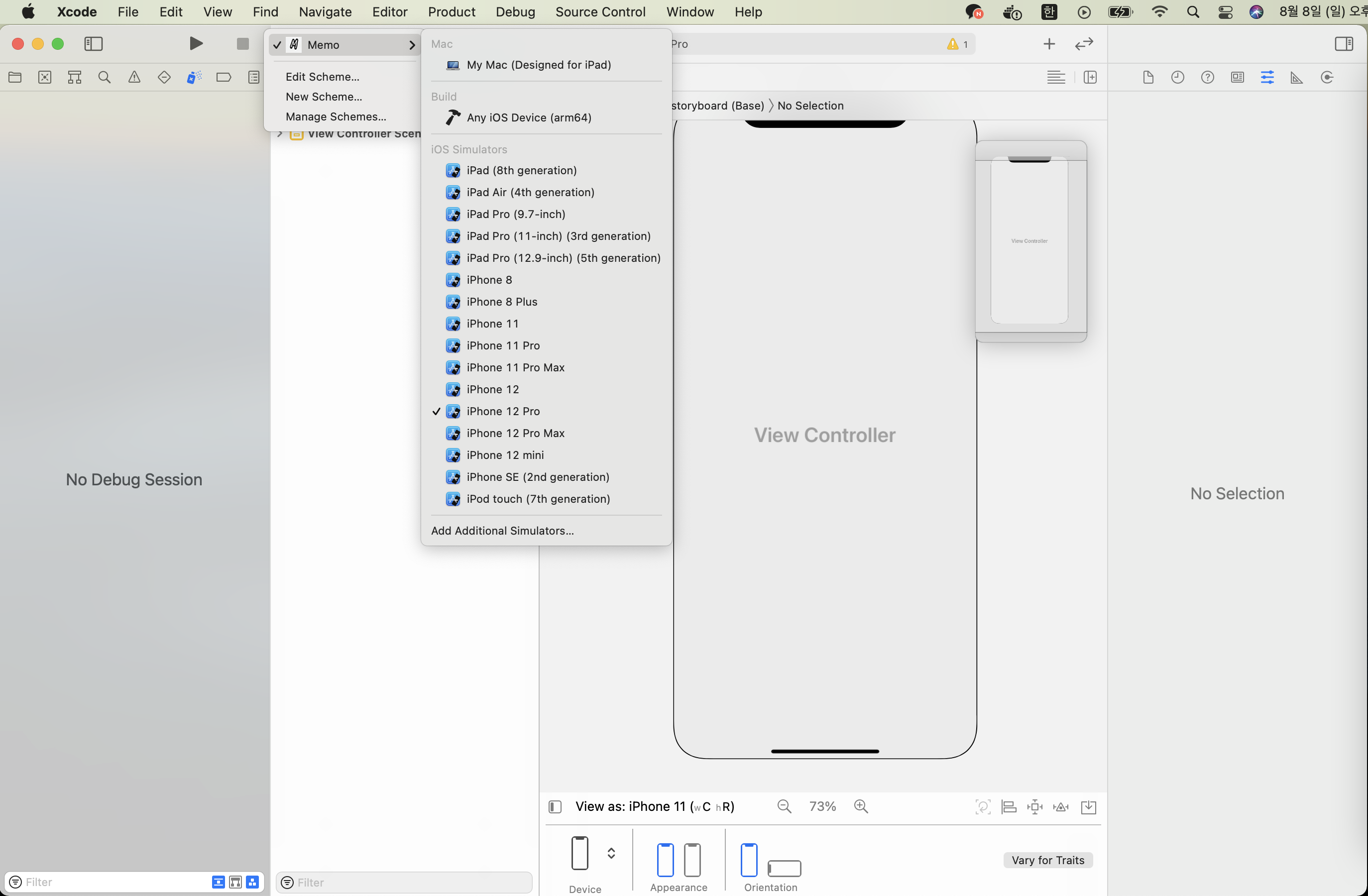Click the Run (play) button
The height and width of the screenshot is (896, 1368).
[x=196, y=44]
